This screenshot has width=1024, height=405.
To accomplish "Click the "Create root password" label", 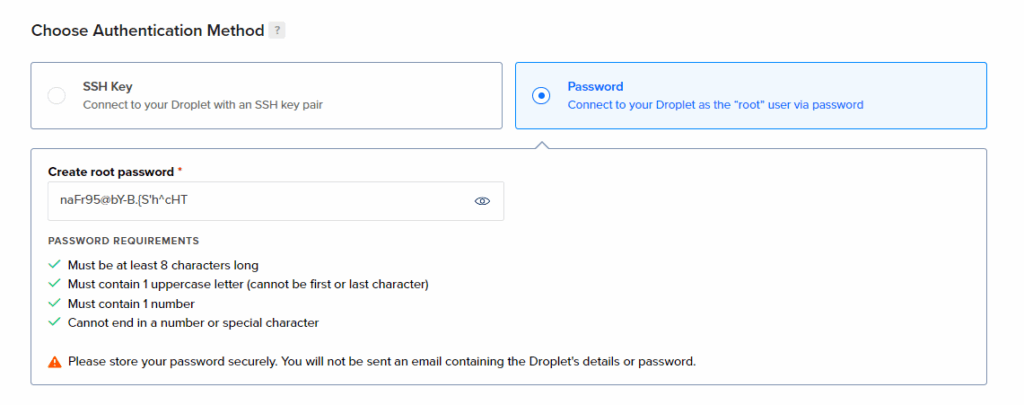I will (110, 172).
